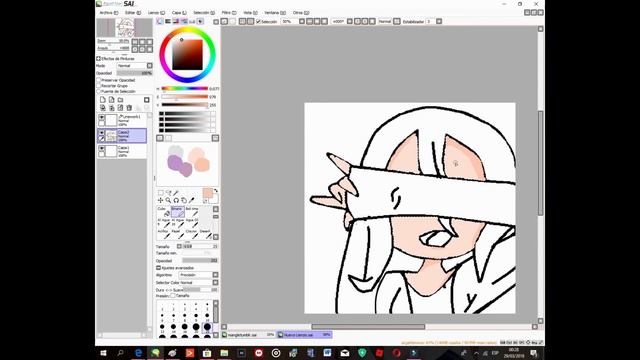640x360 pixels.
Task: Open the rotation angle dropdown
Action: (349, 21)
